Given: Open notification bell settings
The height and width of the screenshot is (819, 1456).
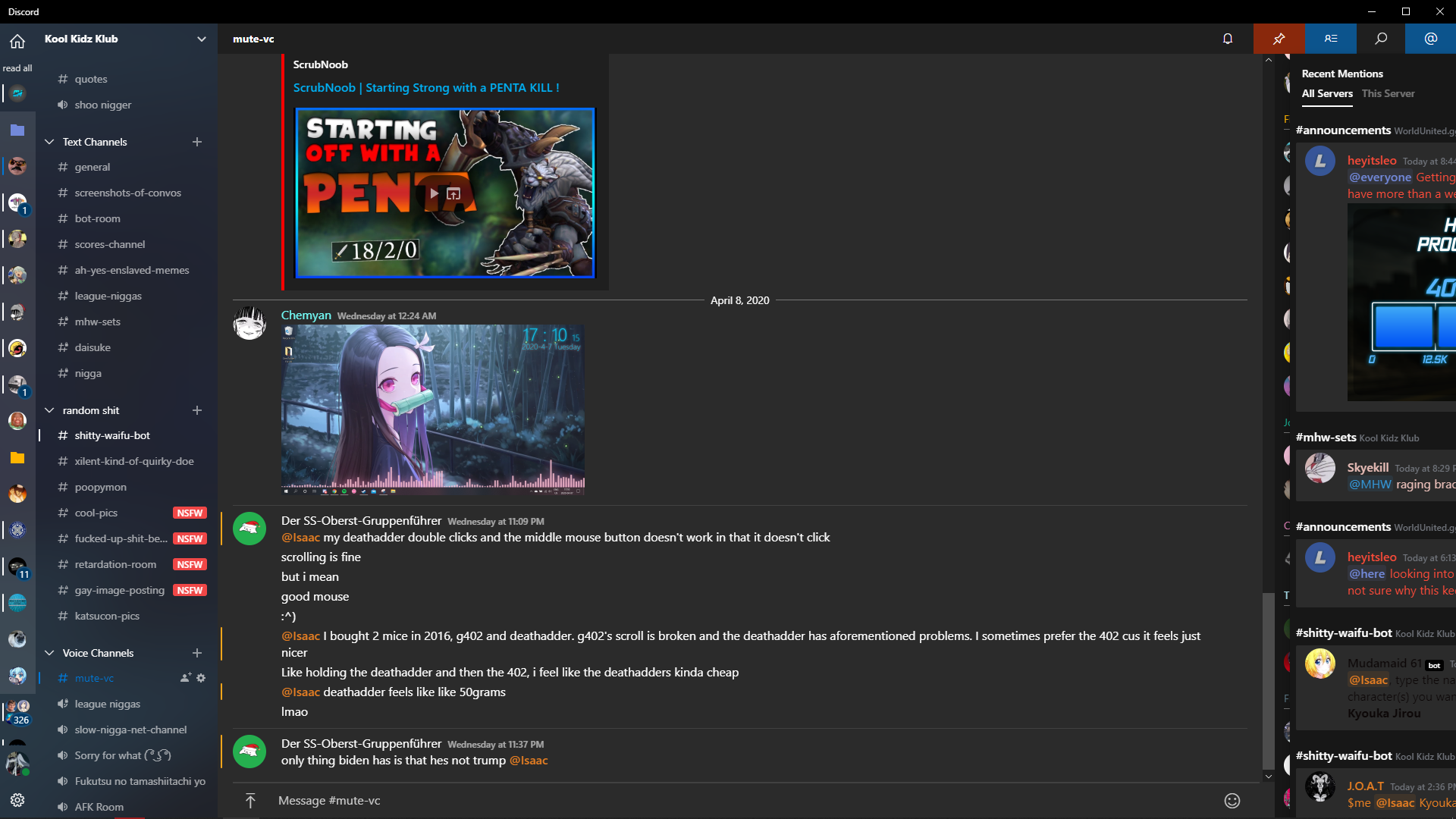Looking at the screenshot, I should tap(1228, 39).
